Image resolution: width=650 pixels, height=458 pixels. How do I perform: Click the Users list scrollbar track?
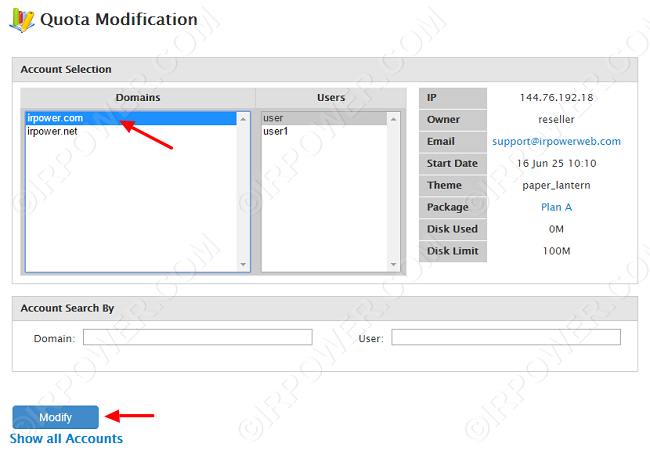tap(393, 190)
